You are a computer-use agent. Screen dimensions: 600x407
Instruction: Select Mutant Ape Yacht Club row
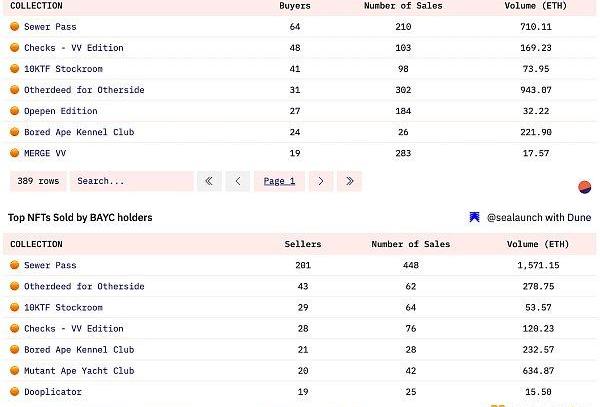300,370
